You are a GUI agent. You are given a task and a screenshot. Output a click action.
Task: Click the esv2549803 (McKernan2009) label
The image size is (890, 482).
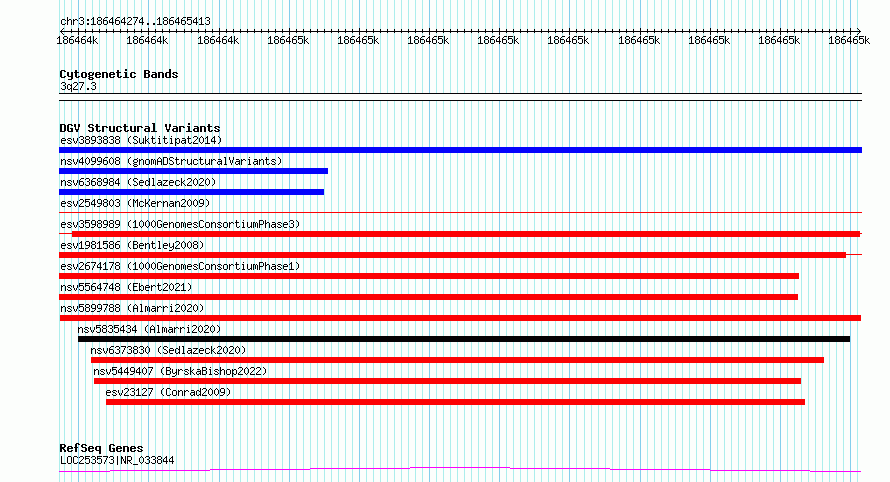point(135,203)
